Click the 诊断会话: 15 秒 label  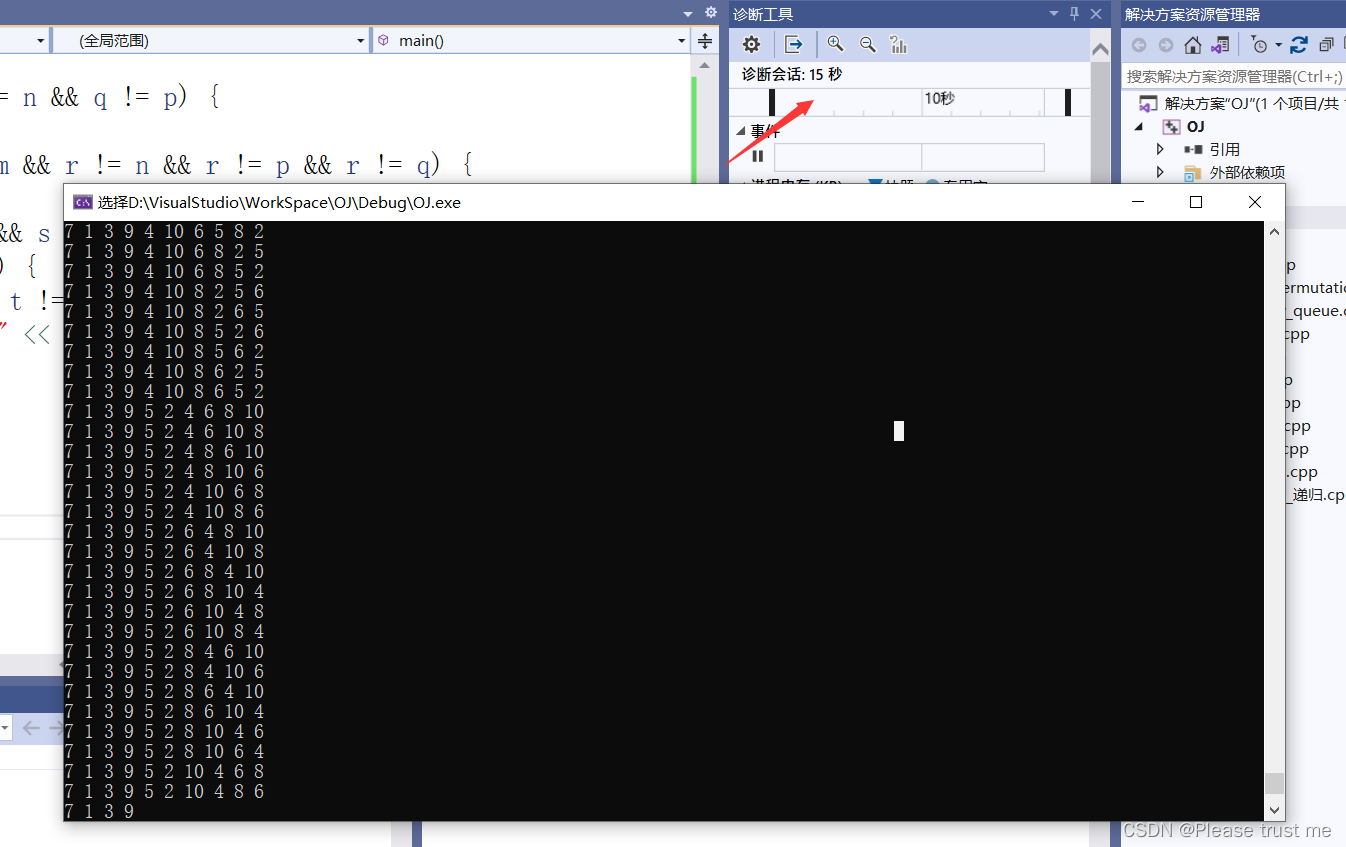792,74
